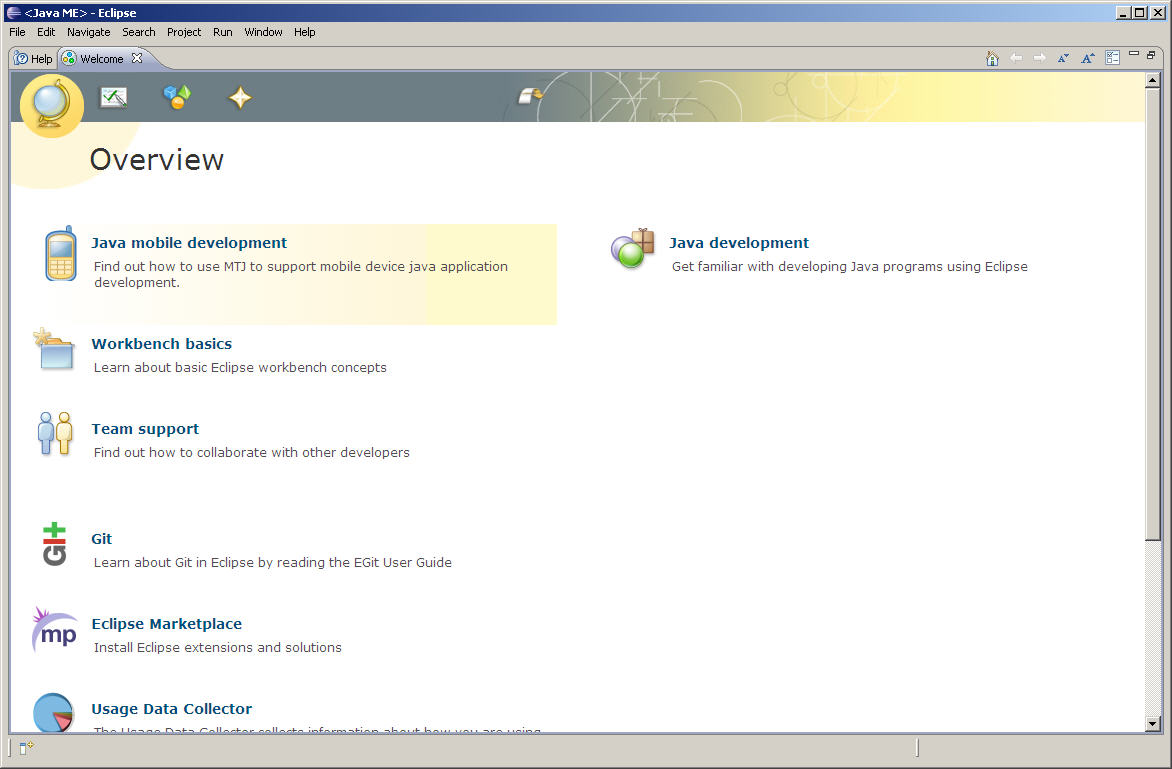1172x769 pixels.
Task: Open the Tutorials checklist icon
Action: (x=114, y=97)
